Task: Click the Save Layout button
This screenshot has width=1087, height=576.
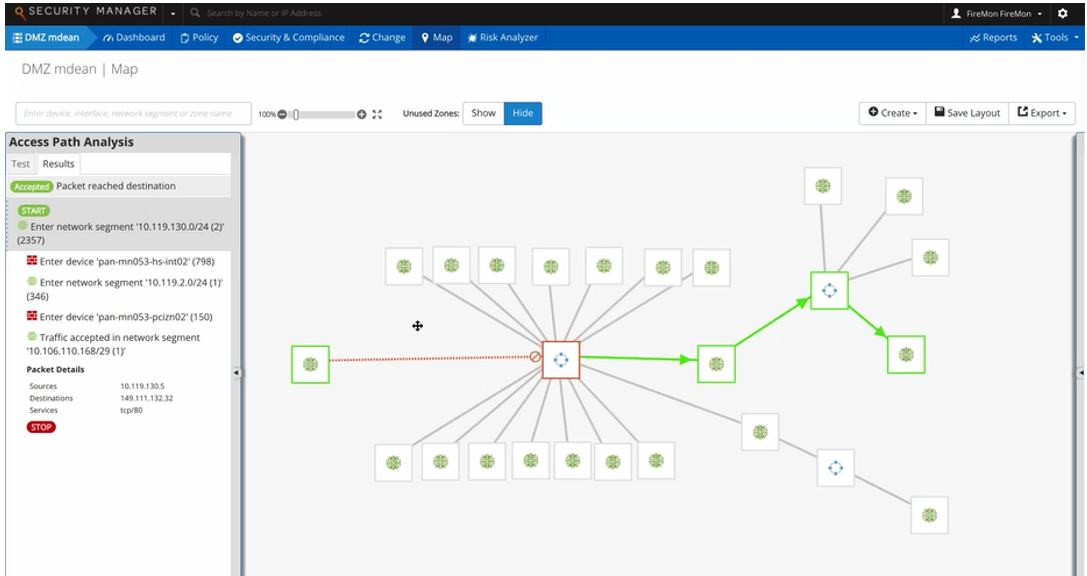Action: 967,113
